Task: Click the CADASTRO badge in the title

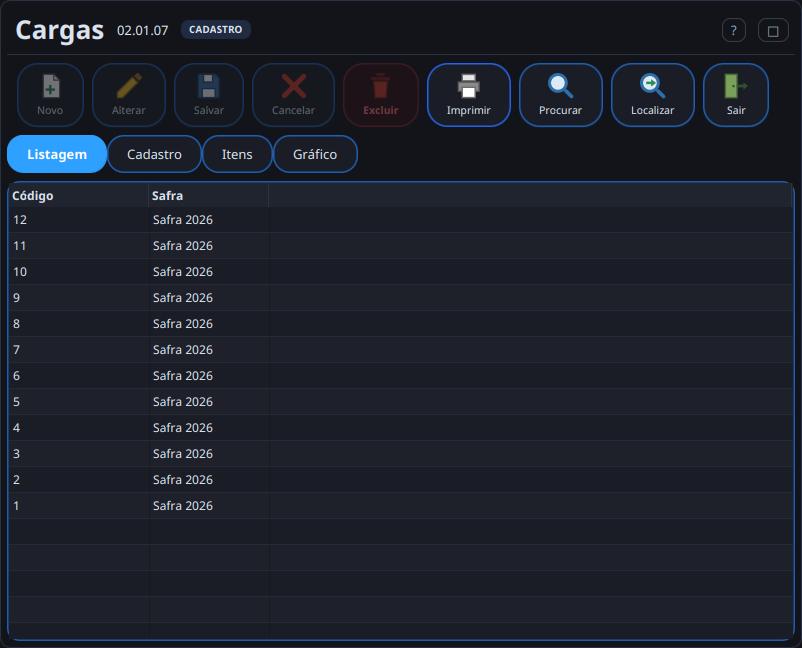Action: click(215, 30)
